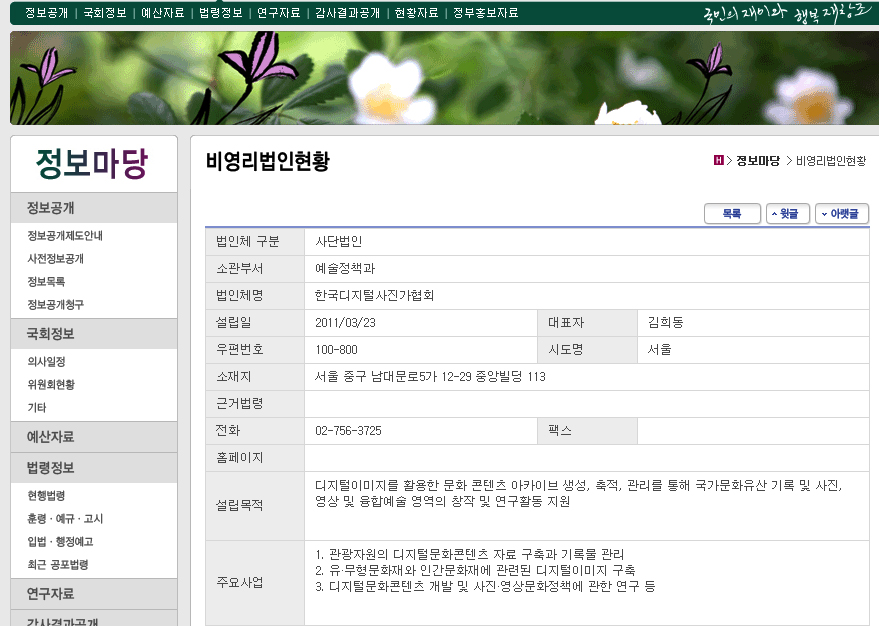Open the 사전정보공개 sidebar link
879x626 pixels.
point(55,259)
